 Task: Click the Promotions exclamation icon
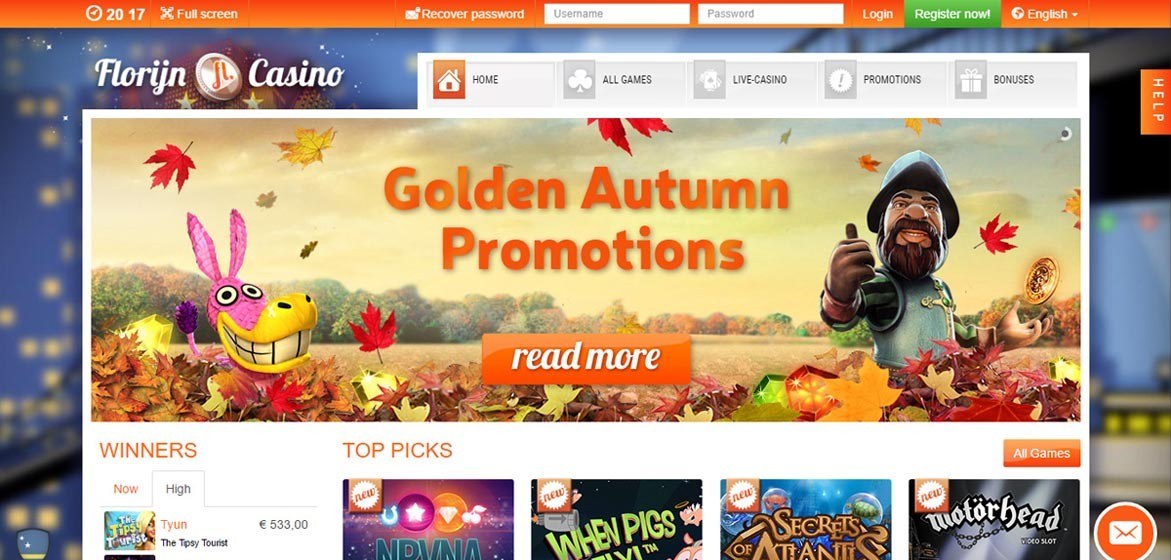[x=840, y=80]
